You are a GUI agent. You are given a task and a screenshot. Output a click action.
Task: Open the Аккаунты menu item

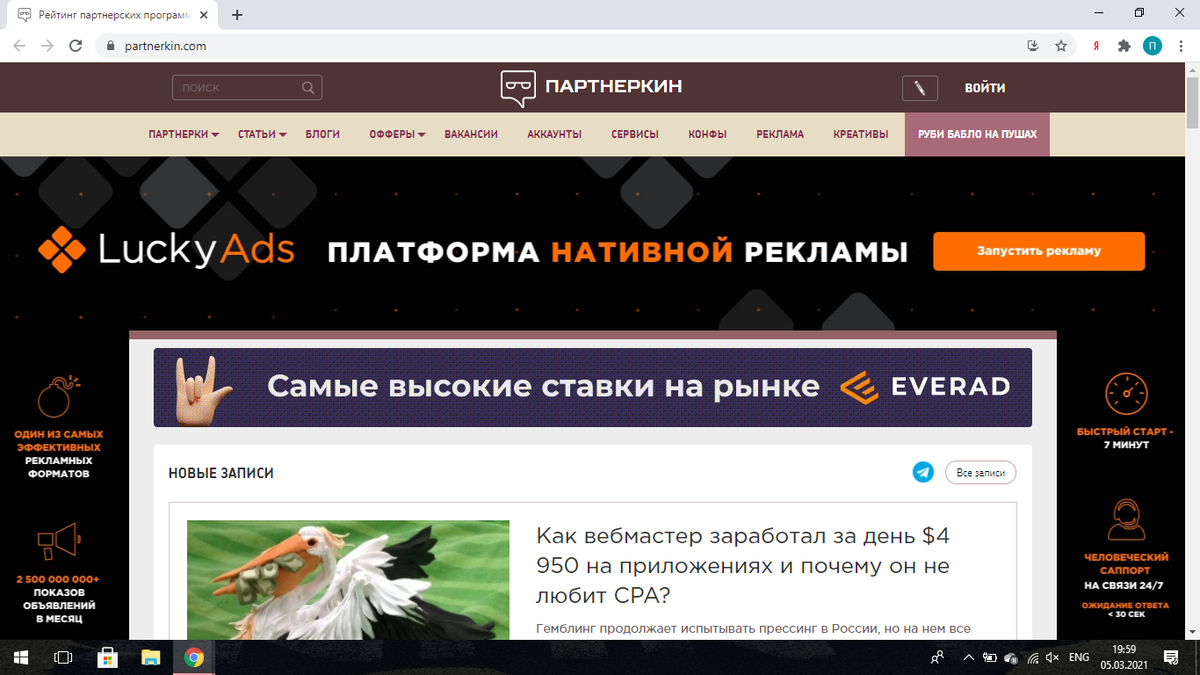pyautogui.click(x=554, y=134)
